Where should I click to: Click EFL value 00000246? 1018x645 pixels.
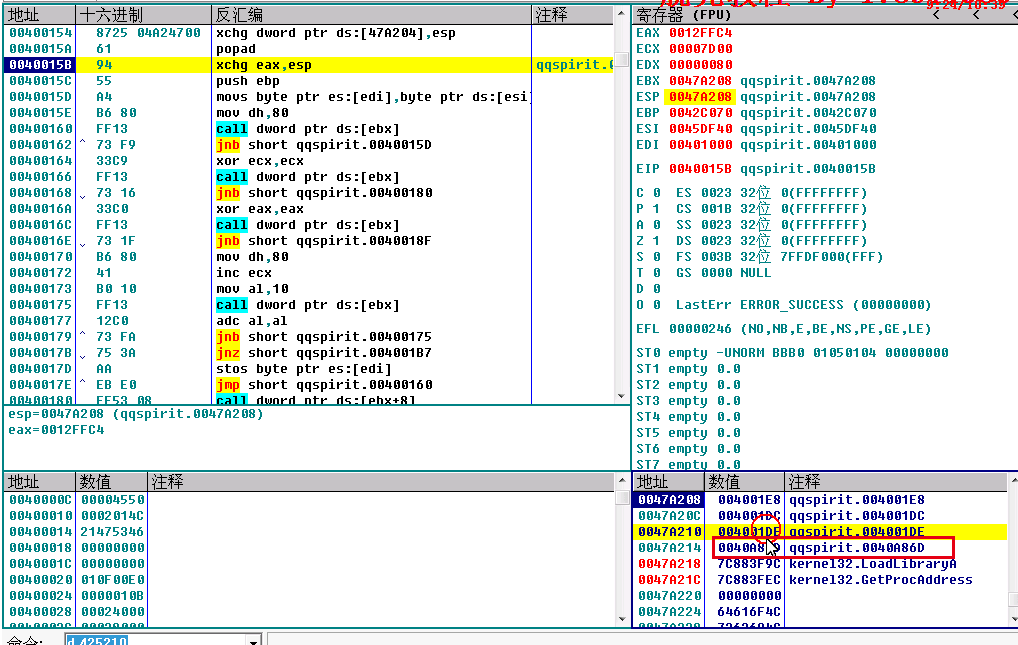coord(701,329)
